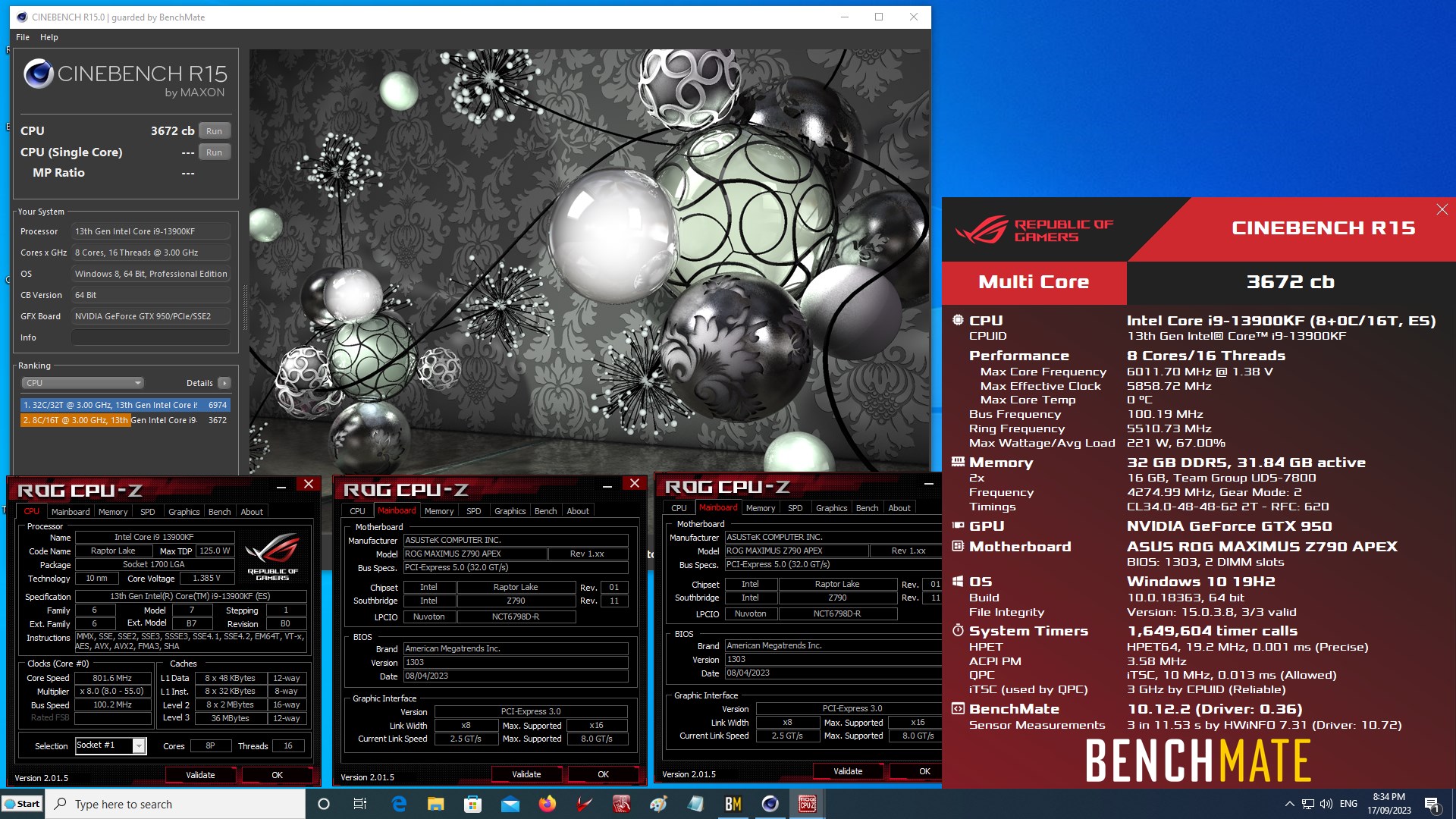Close the BenchMate Cinebench R15 overlay panel

(x=1442, y=209)
